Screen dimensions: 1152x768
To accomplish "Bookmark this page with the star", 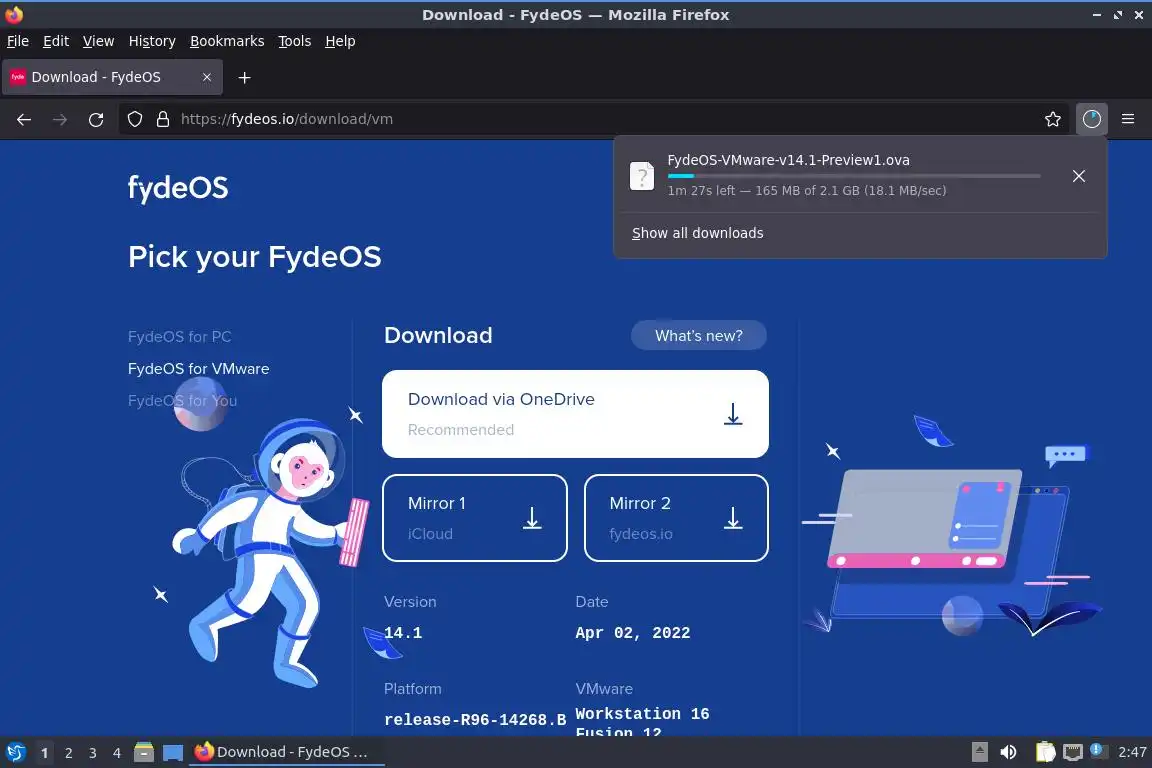I will coord(1053,119).
